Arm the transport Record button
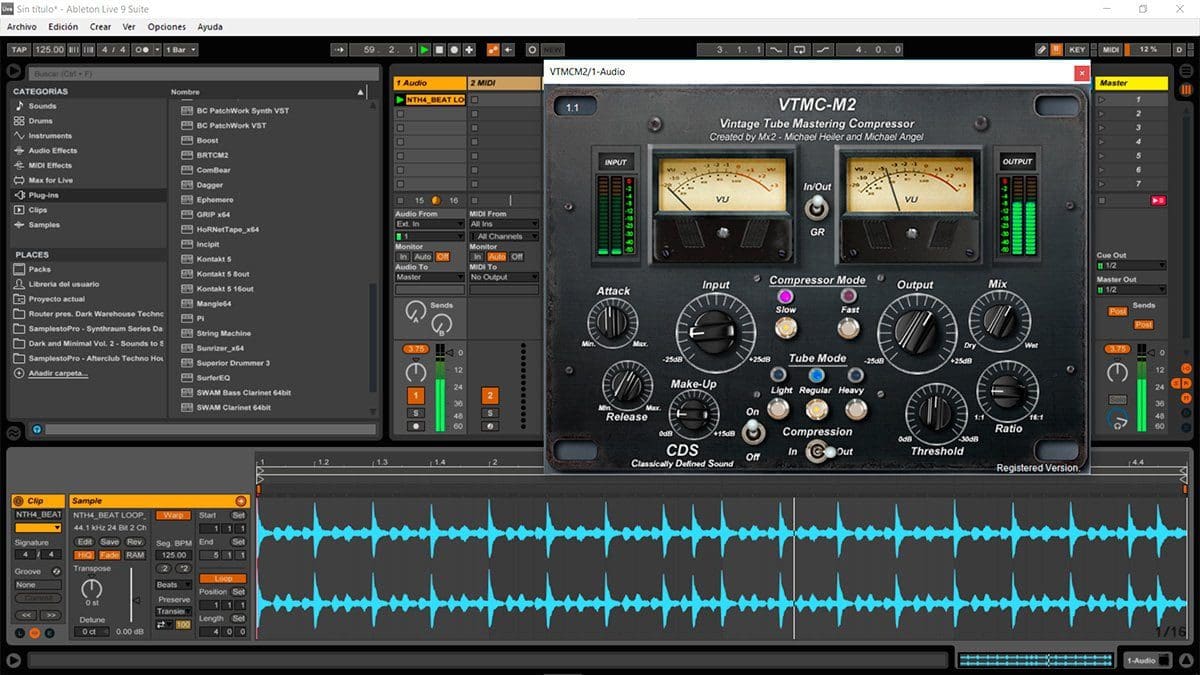This screenshot has width=1200, height=675. click(454, 49)
